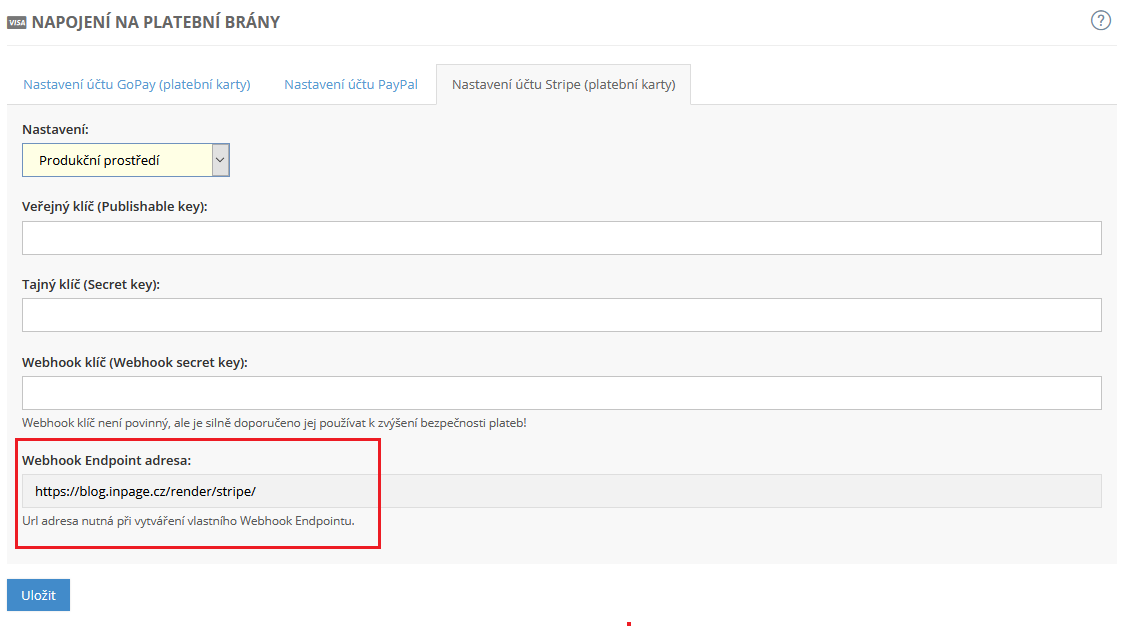Click the arrow on the Nastavení combo box
Screen dimensions: 1123x628
click(x=220, y=160)
